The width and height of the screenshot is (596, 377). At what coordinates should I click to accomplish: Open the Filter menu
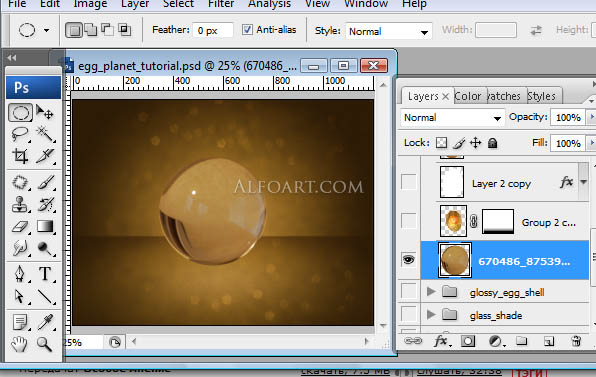pyautogui.click(x=221, y=4)
